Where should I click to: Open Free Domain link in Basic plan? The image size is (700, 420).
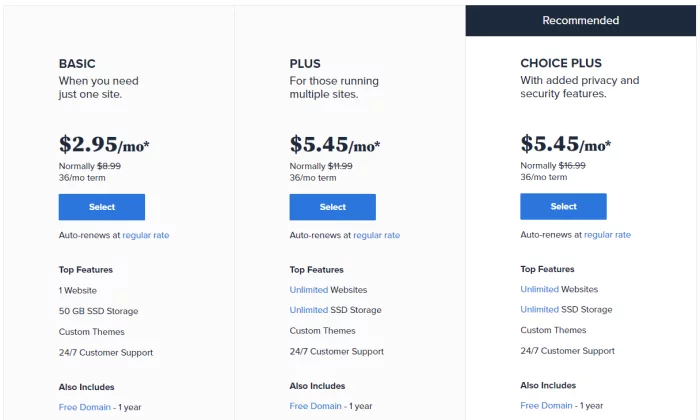tap(85, 406)
